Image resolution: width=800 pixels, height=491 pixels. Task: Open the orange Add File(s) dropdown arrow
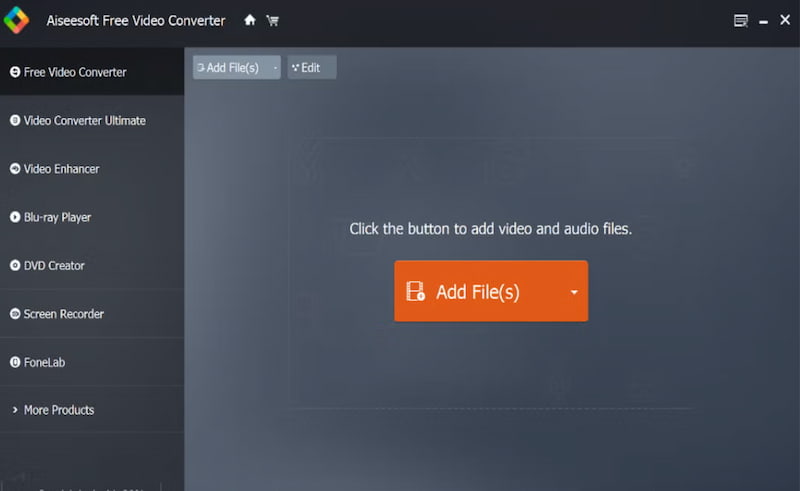574,292
